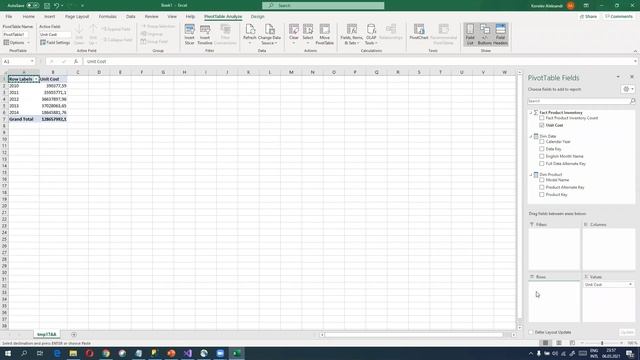Collapse the Fact Product Inventory group

531,113
